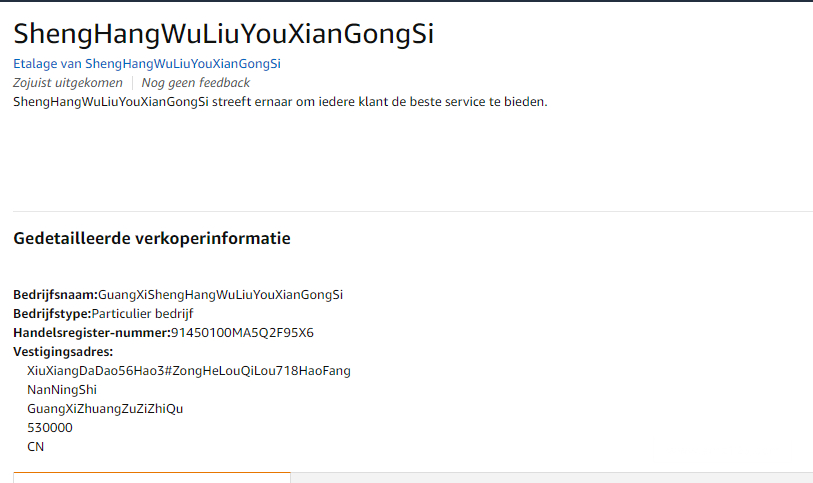The image size is (813, 483).
Task: Click the Vestigingsadres label
Action: point(63,352)
